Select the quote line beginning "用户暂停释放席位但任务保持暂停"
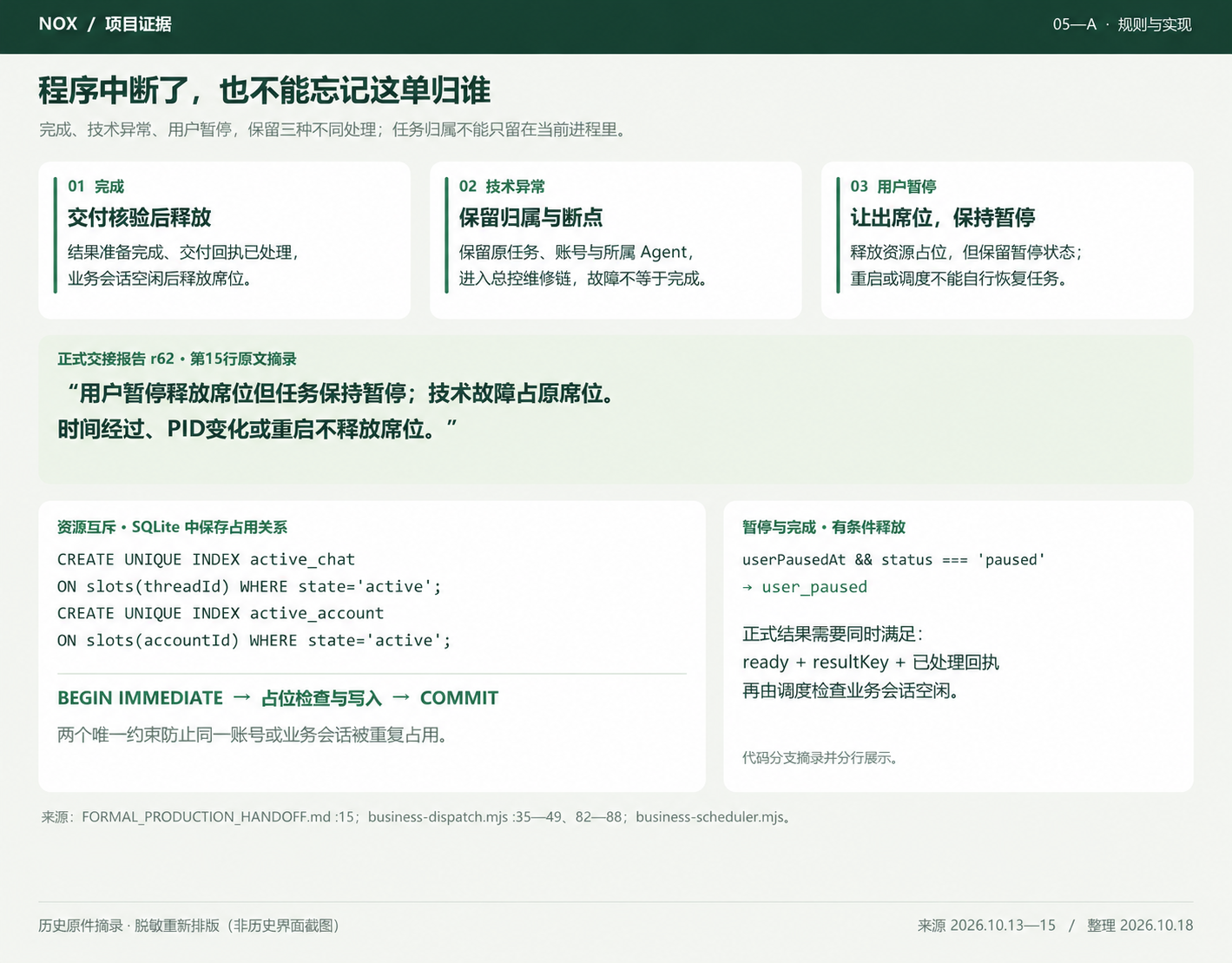 340,393
